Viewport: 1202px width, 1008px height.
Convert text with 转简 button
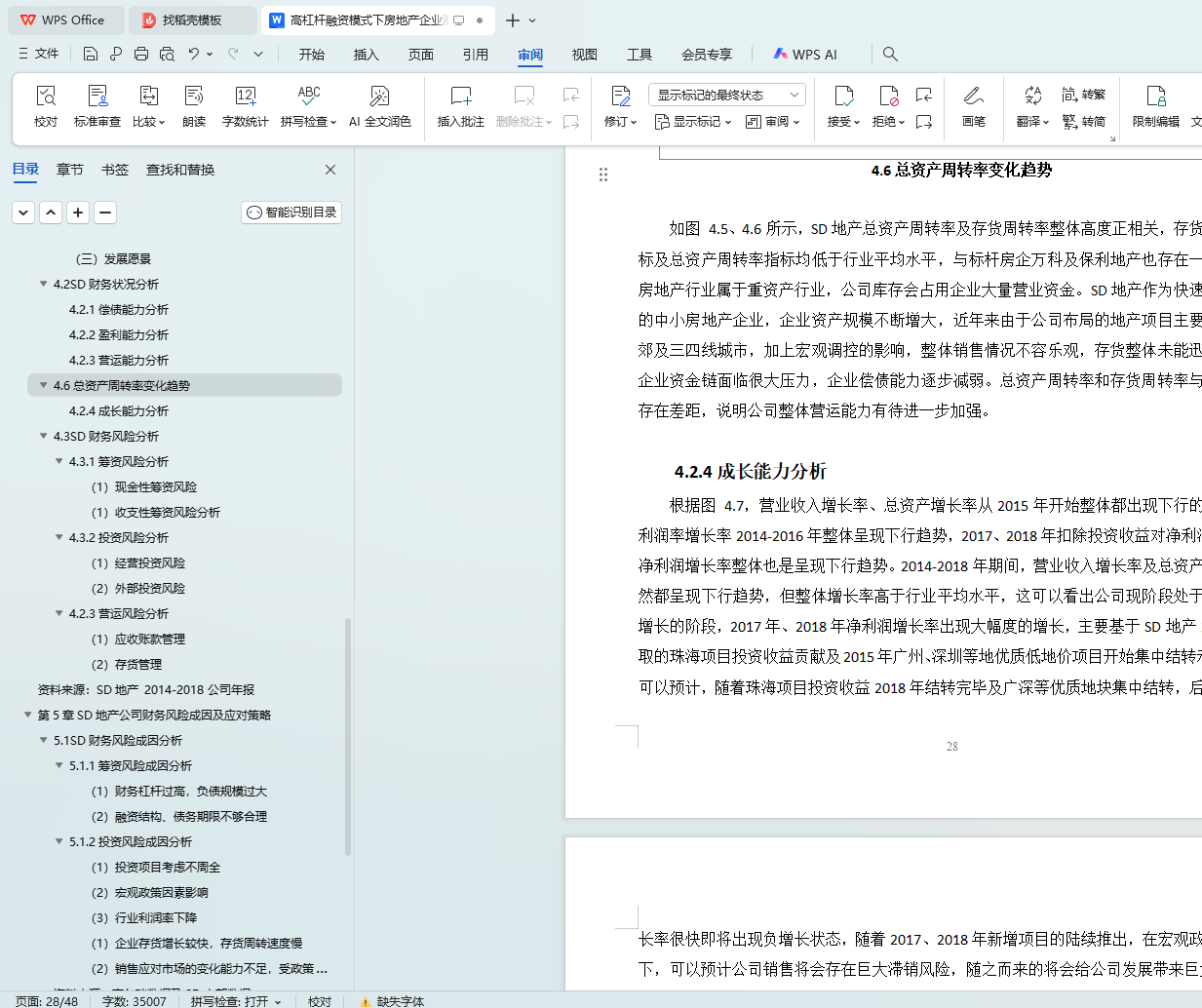point(1084,121)
